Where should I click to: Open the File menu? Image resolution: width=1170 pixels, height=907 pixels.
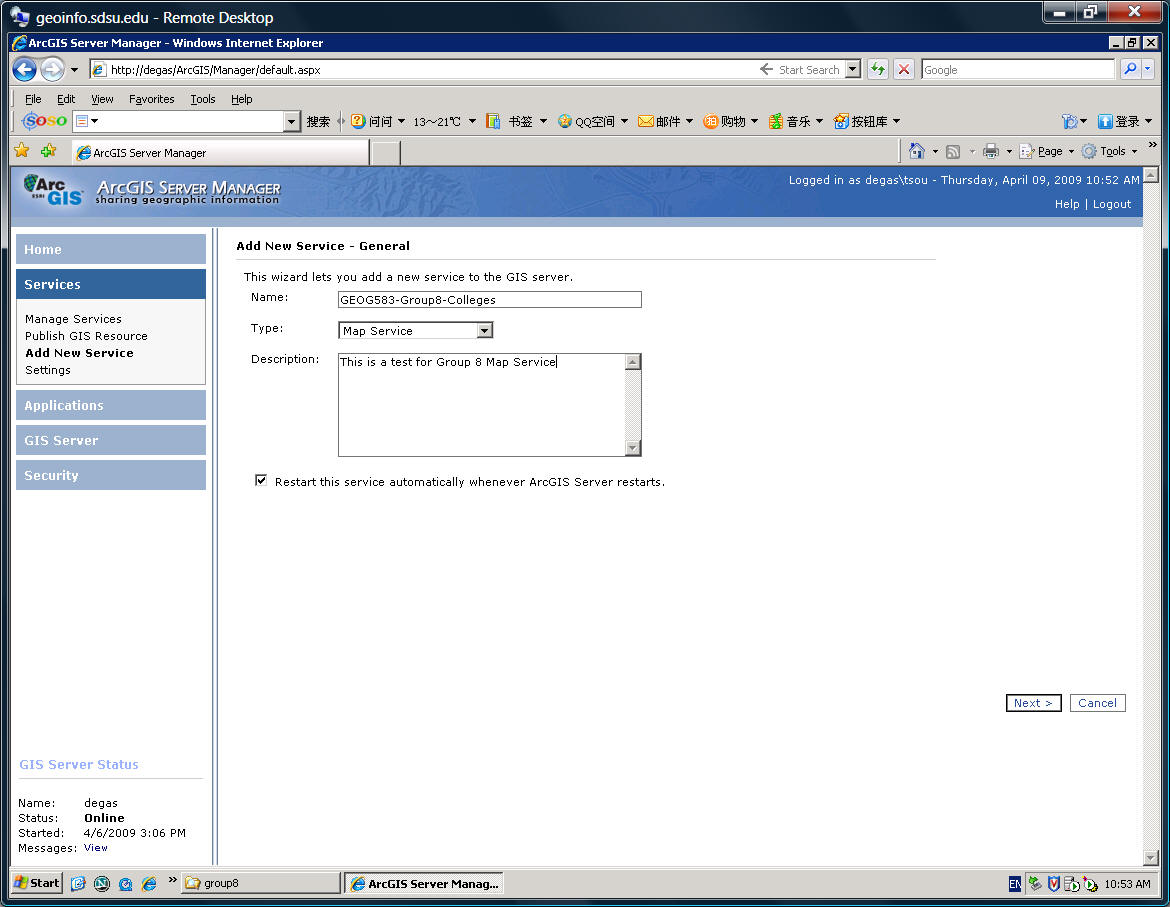(33, 98)
